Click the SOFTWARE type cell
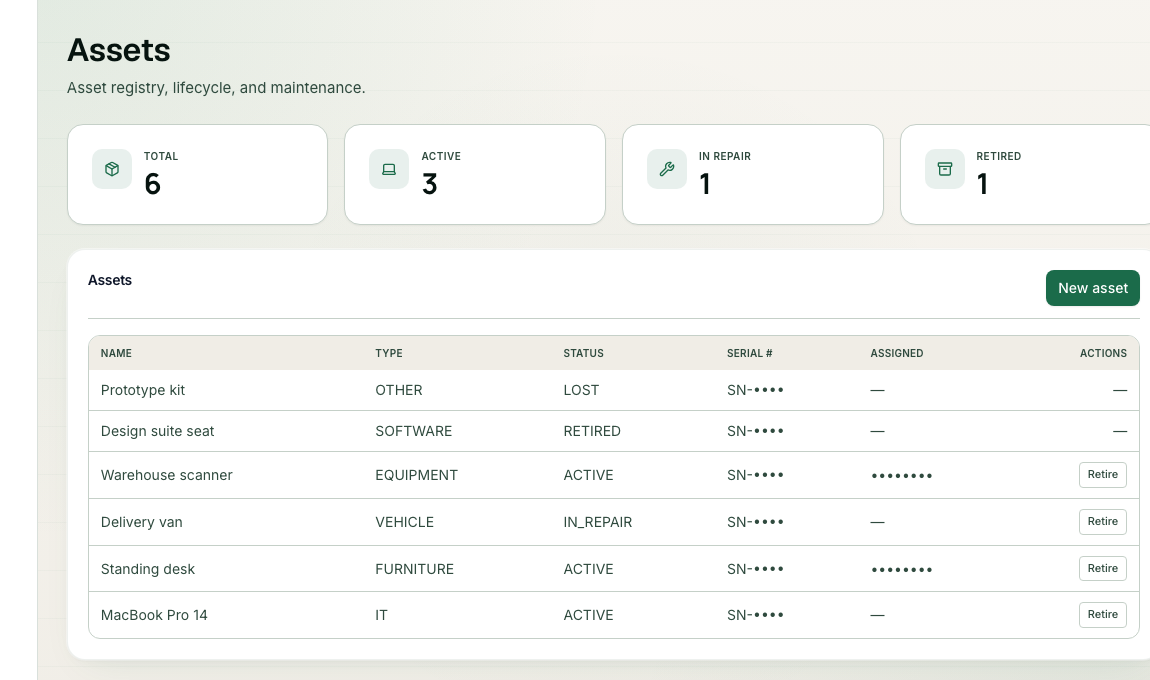The height and width of the screenshot is (680, 1150). [x=414, y=431]
